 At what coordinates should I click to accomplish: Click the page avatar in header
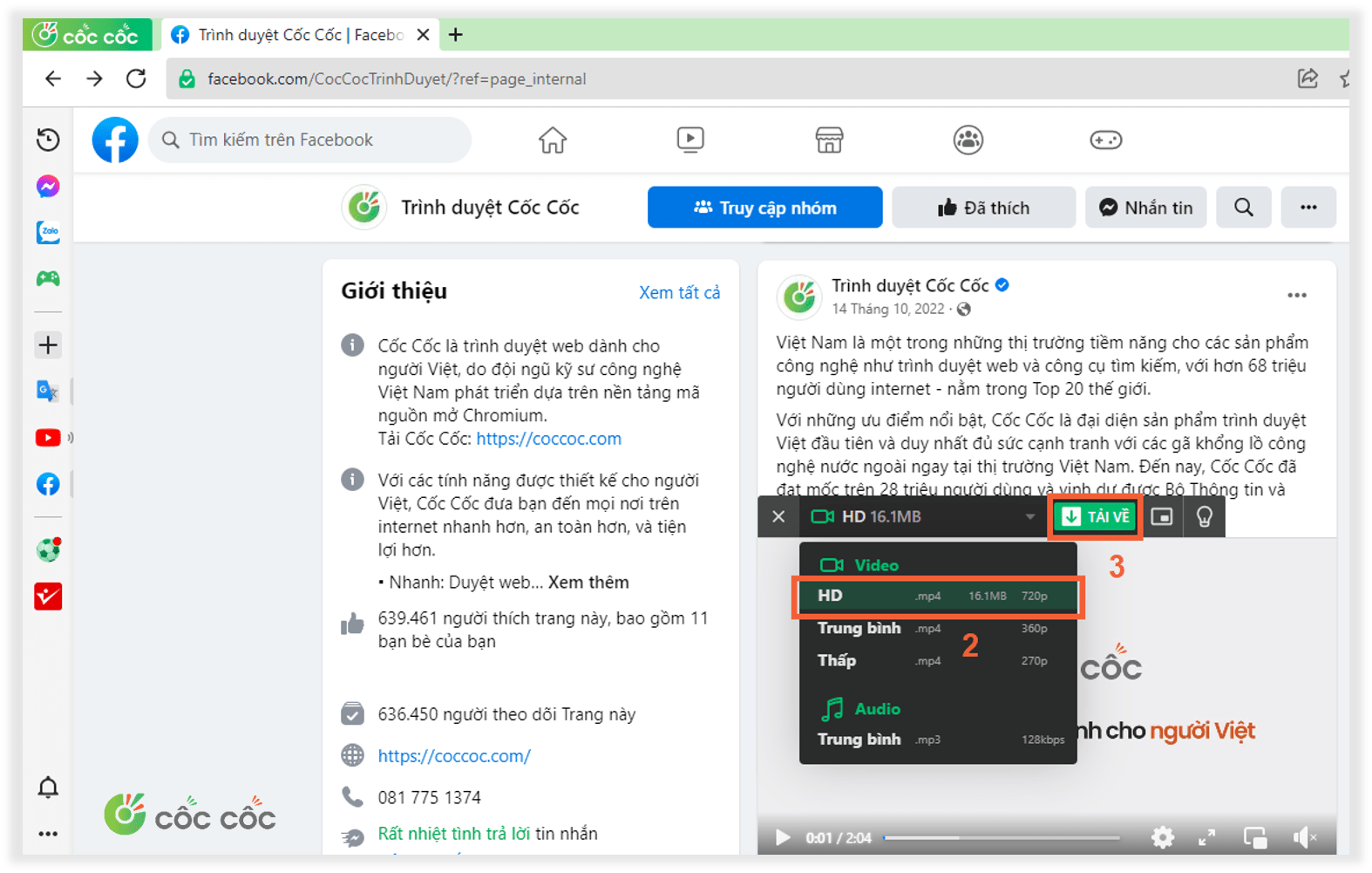(364, 208)
